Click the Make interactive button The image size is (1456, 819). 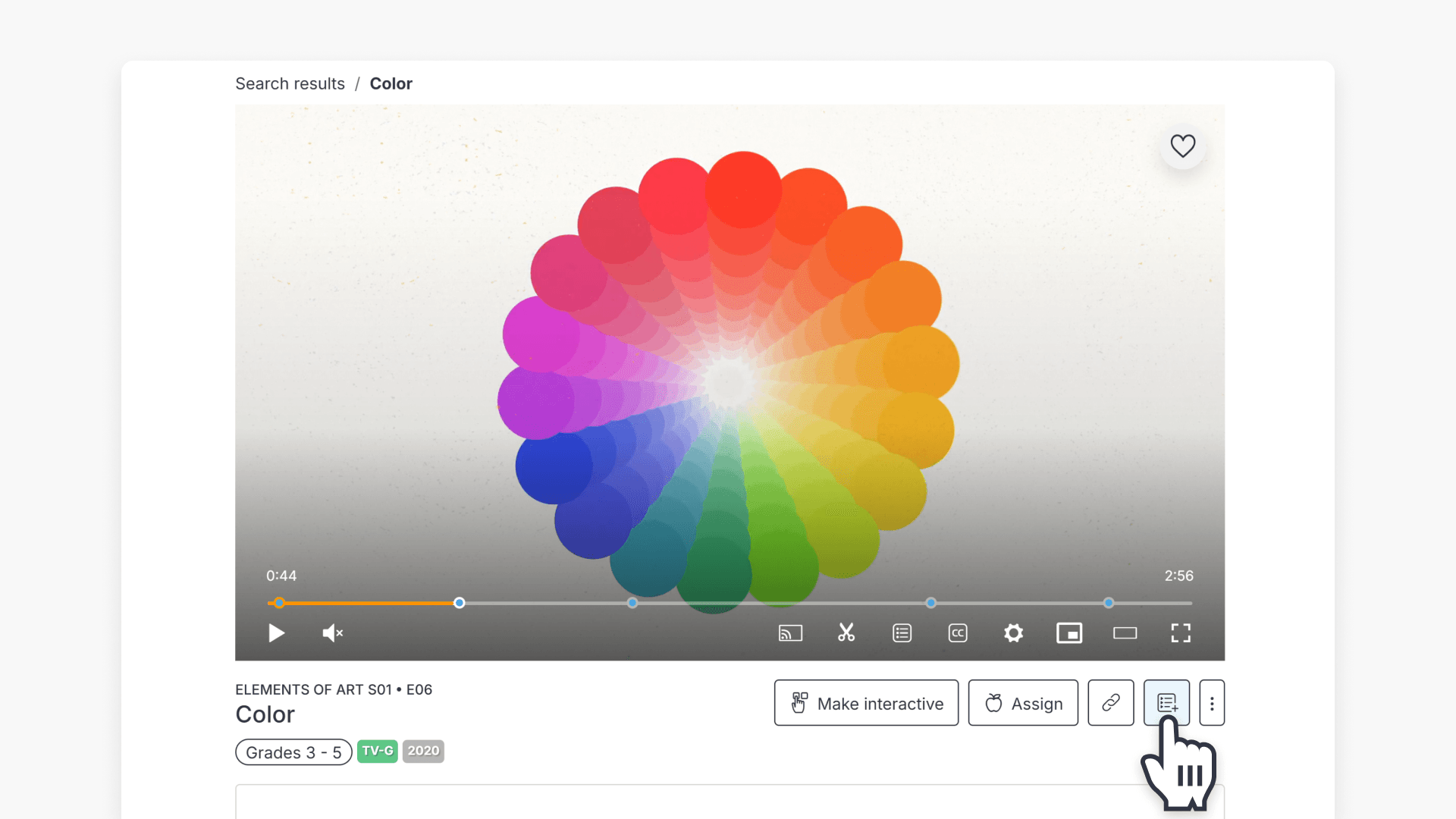[866, 703]
